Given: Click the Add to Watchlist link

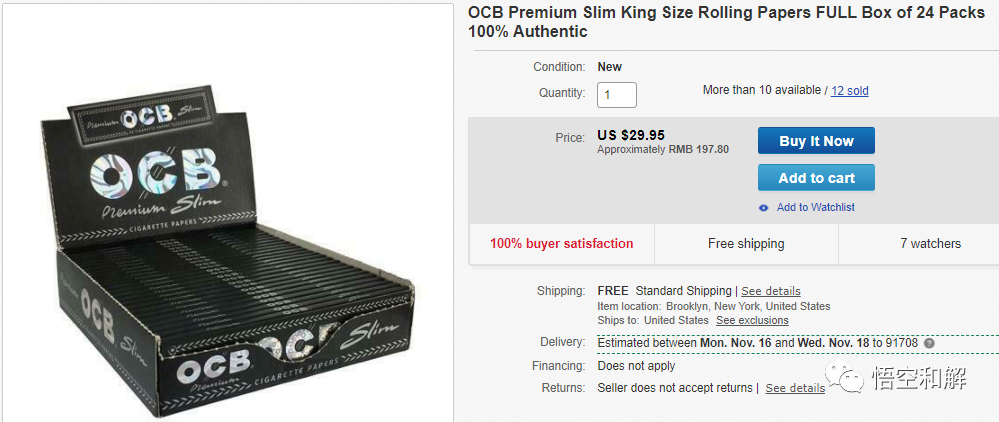Looking at the screenshot, I should (x=815, y=208).
